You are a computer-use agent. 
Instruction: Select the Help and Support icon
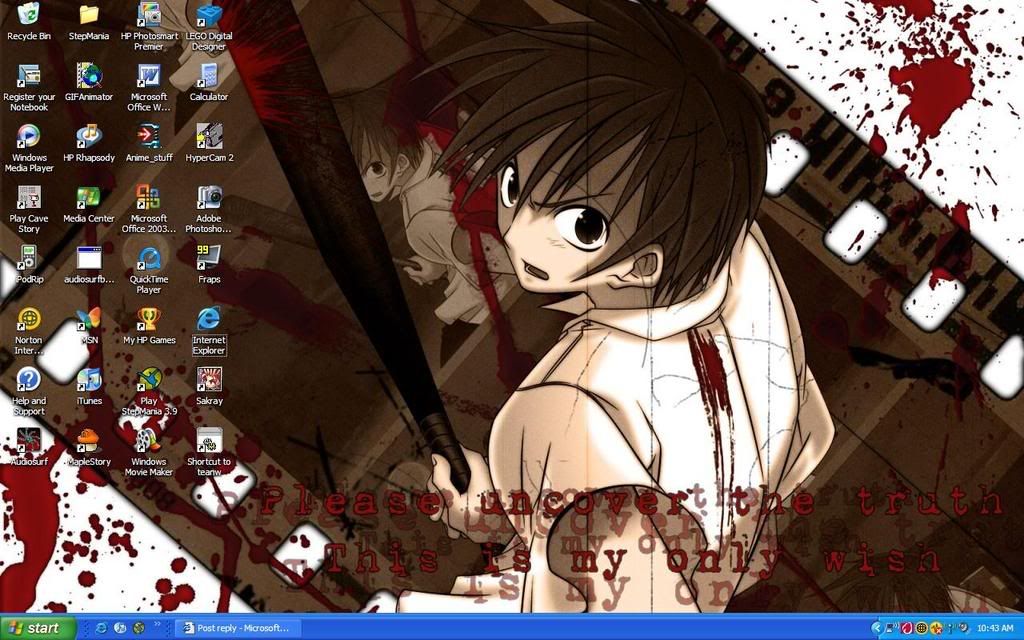(29, 391)
